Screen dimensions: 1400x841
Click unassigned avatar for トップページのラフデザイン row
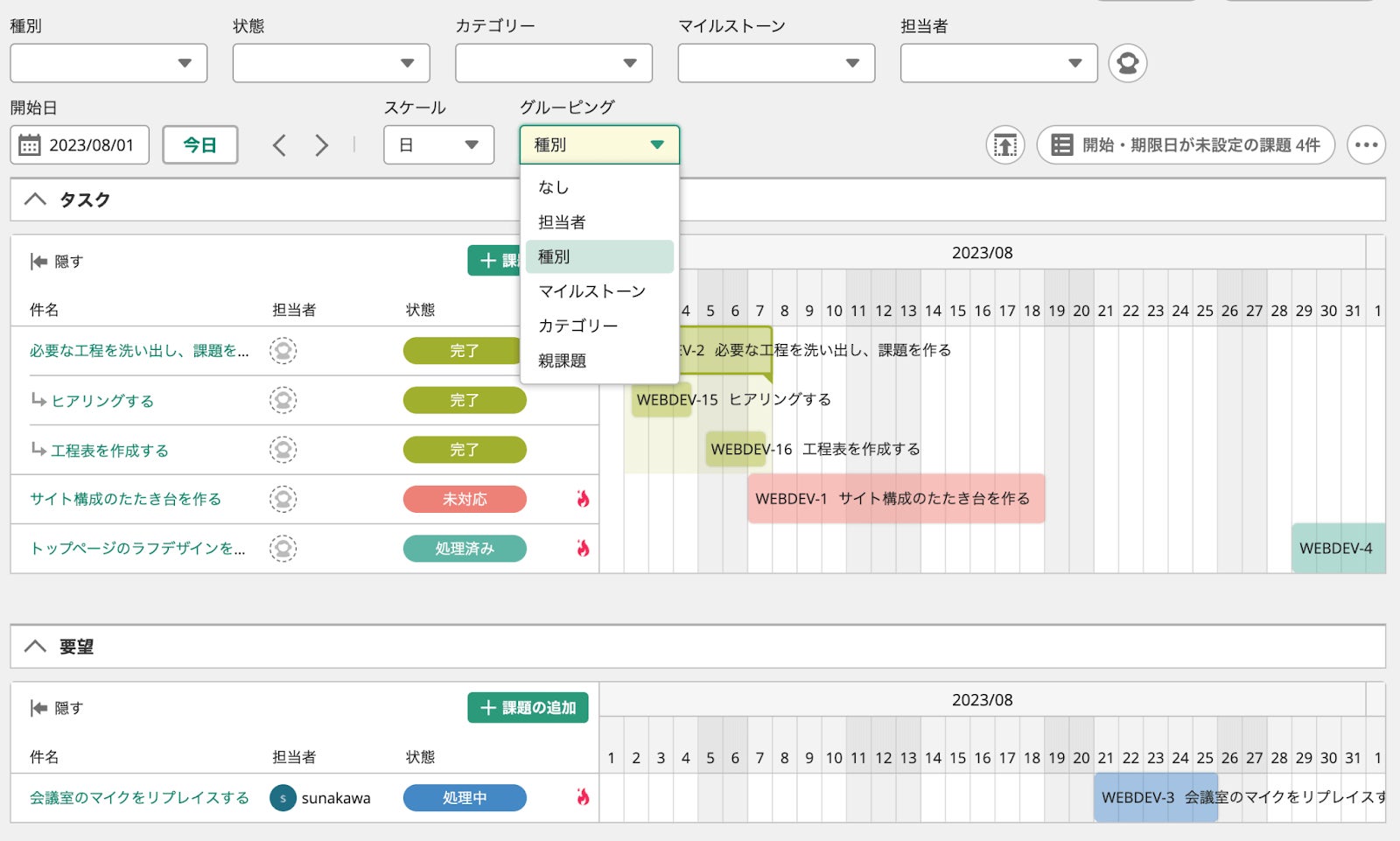(x=283, y=549)
